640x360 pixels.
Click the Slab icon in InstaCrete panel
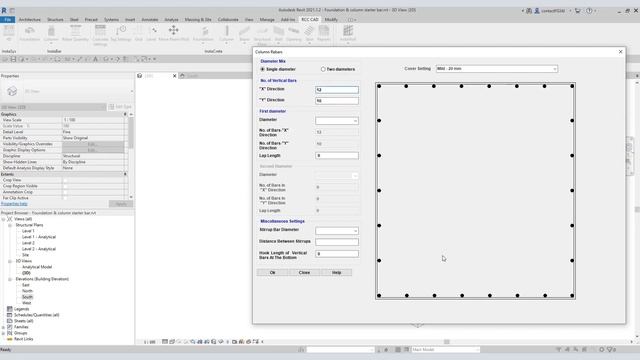[309, 31]
